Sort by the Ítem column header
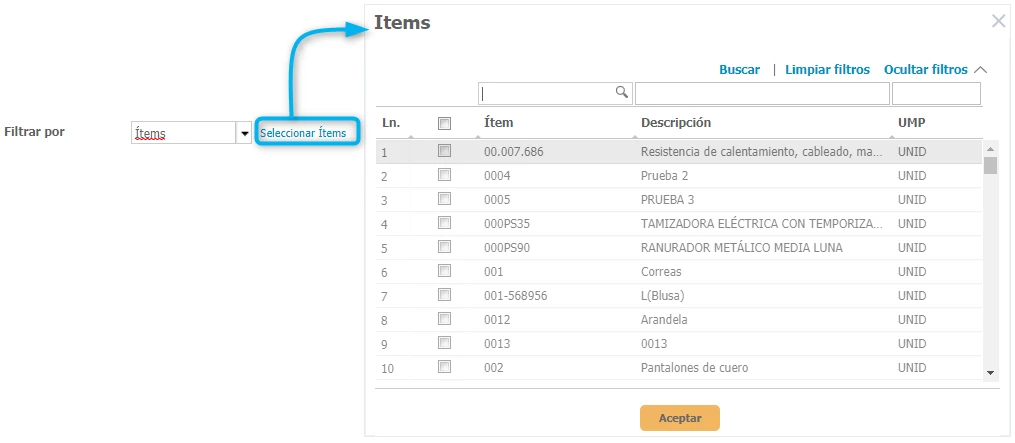 (x=498, y=123)
